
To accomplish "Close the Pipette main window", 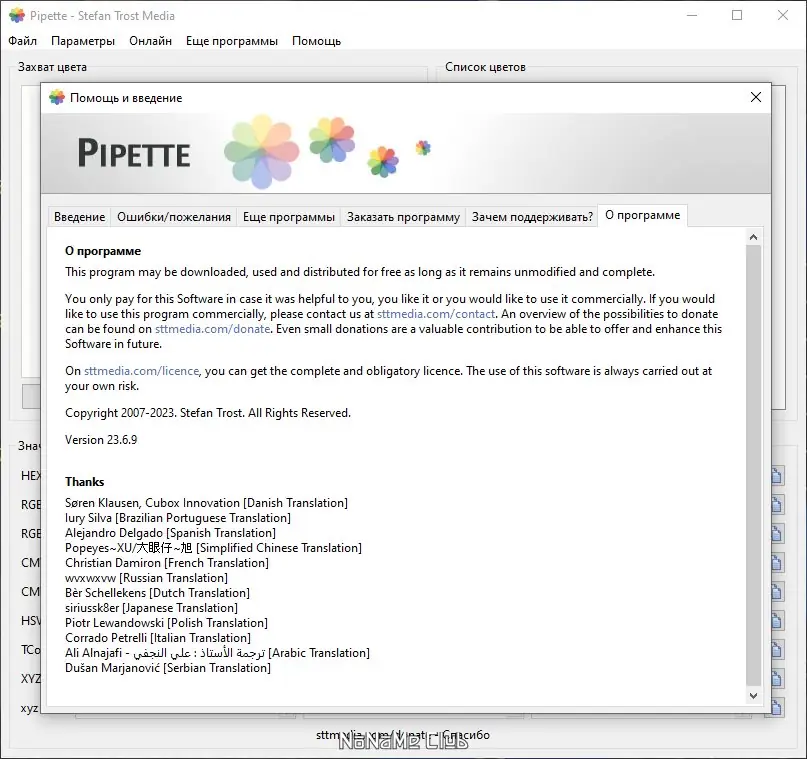I will point(783,15).
